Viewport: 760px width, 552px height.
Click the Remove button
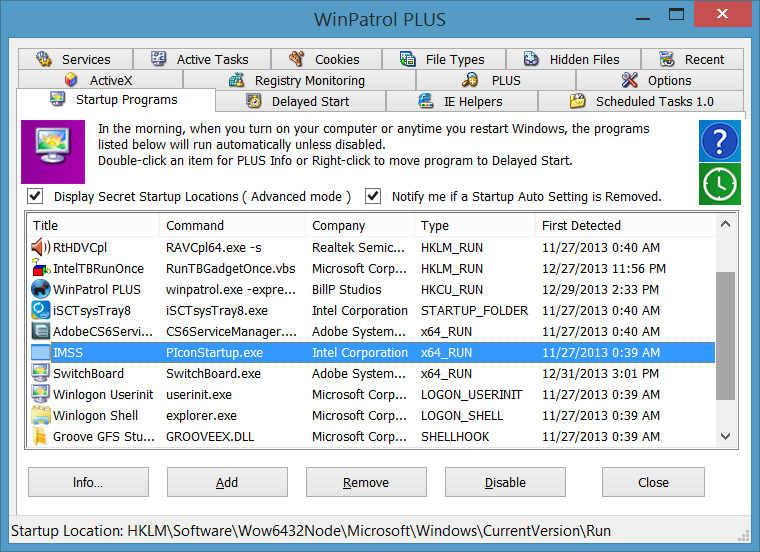point(366,482)
